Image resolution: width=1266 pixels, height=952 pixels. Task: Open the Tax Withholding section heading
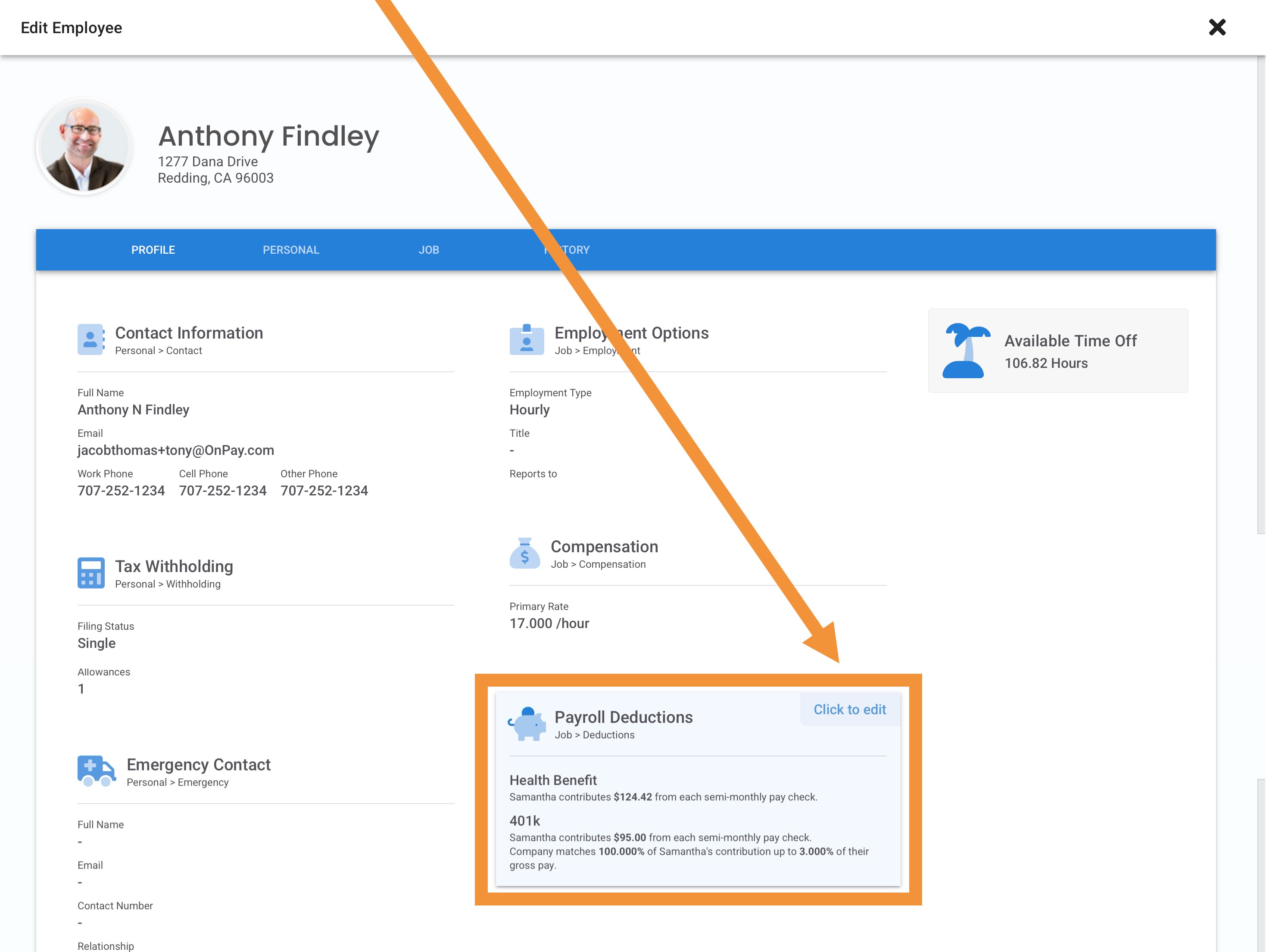pos(174,566)
